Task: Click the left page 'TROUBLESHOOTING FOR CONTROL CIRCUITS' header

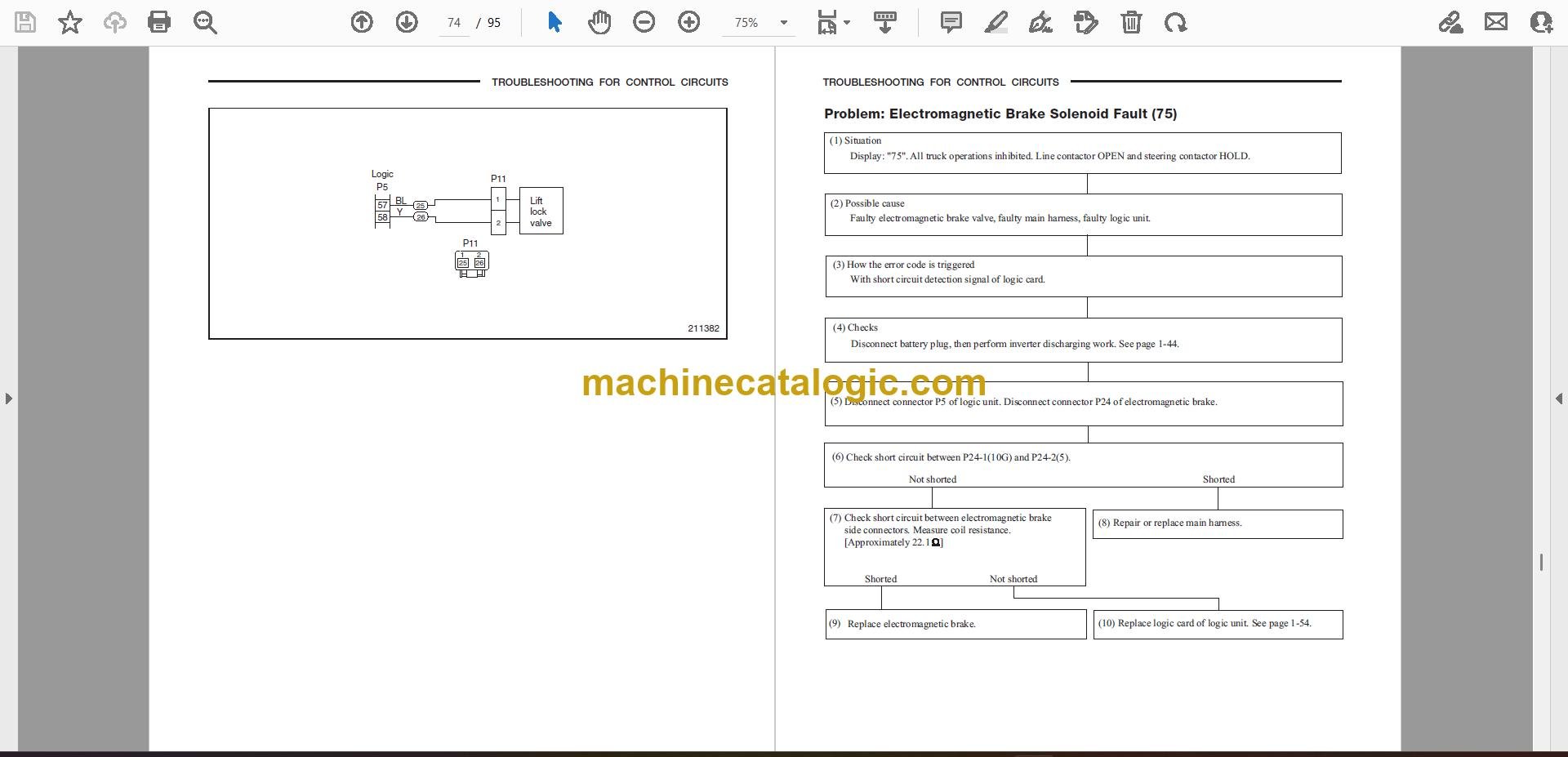Action: pyautogui.click(x=609, y=82)
